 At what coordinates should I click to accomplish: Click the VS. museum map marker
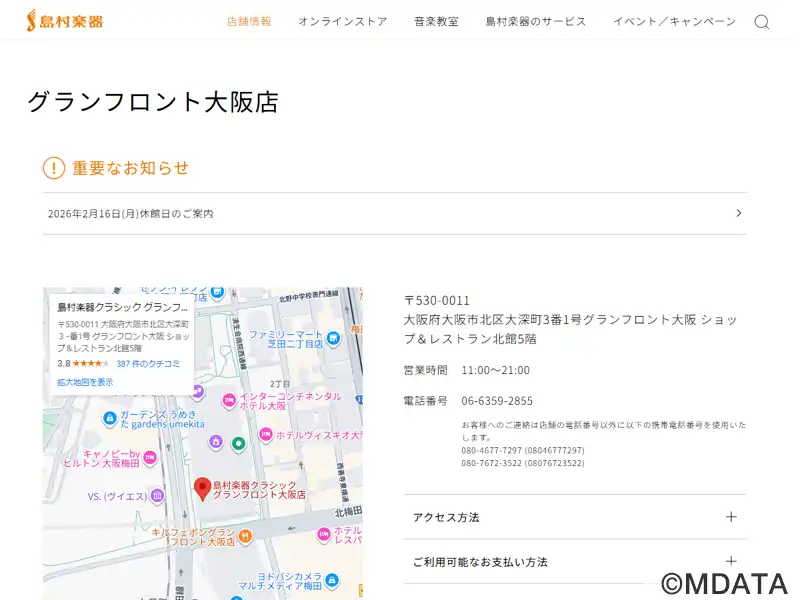click(x=157, y=496)
